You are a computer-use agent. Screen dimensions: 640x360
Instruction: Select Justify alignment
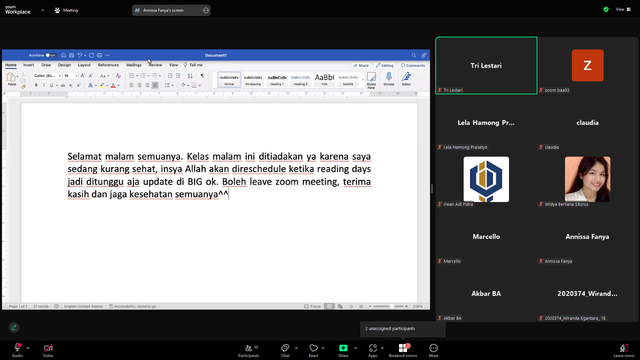click(155, 85)
